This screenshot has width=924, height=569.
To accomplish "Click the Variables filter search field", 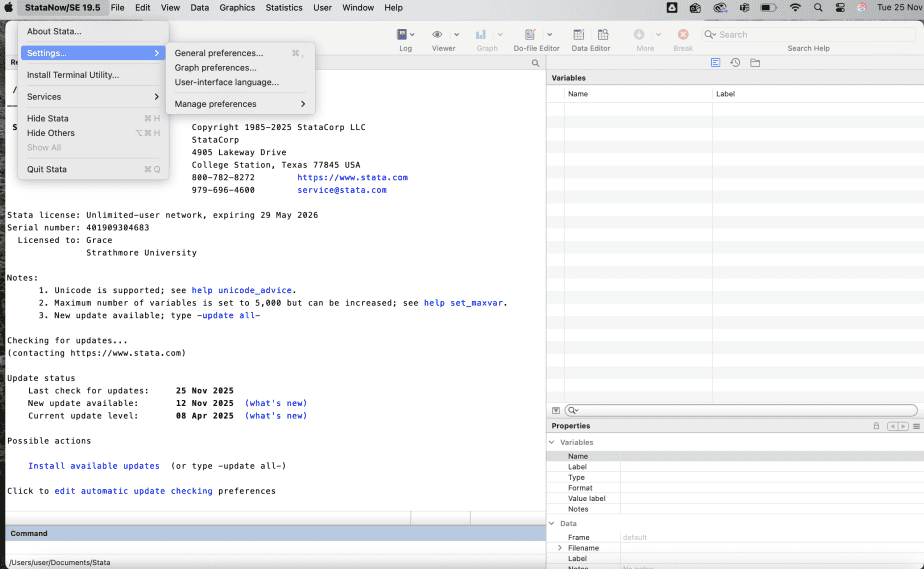I will pos(741,411).
